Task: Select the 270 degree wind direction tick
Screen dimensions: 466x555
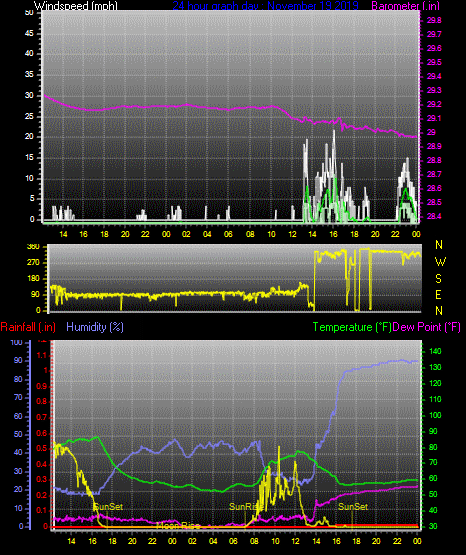Action: [33, 263]
